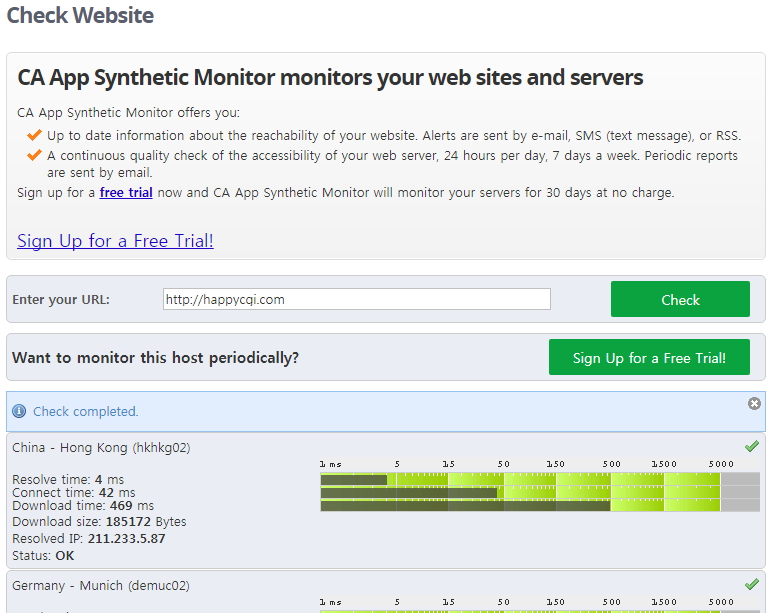Click the 'CA App Synthetic Monitor offers you:' text

click(128, 112)
